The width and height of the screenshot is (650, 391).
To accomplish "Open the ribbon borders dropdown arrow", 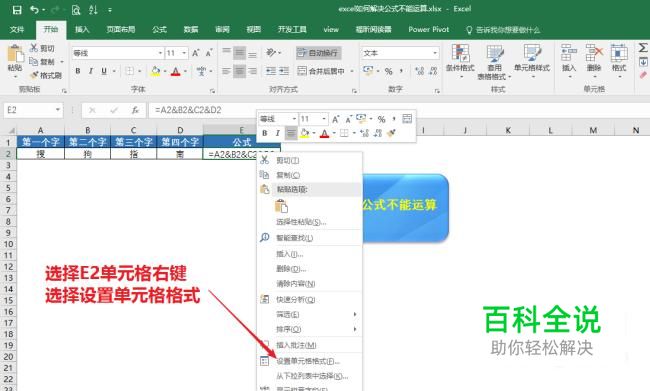I will (x=140, y=71).
